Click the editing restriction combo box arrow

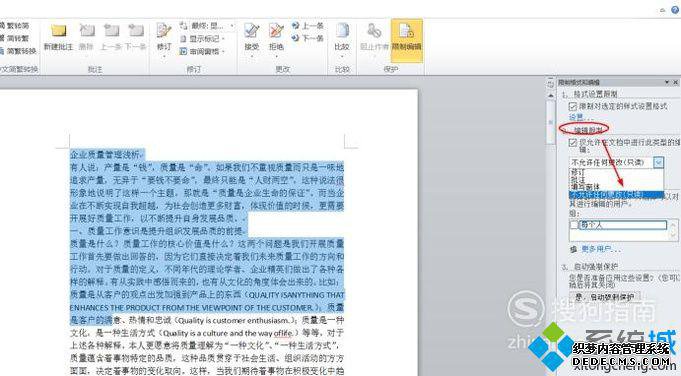pyautogui.click(x=658, y=162)
